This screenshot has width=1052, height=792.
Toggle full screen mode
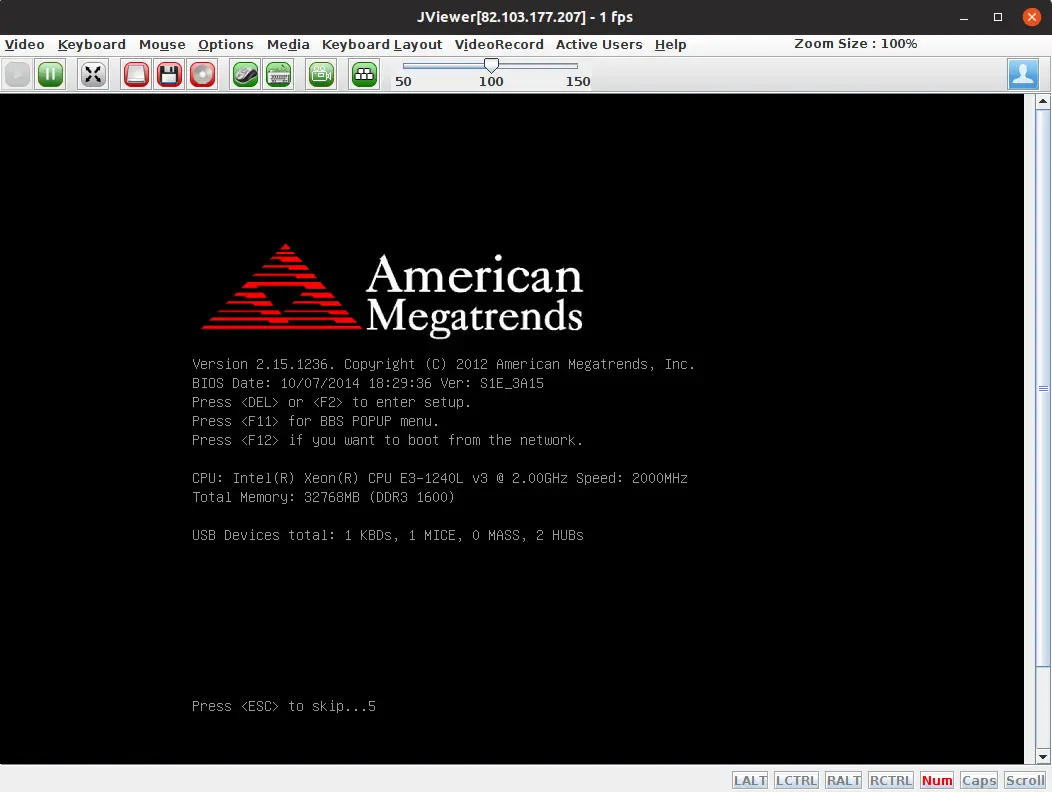click(92, 74)
